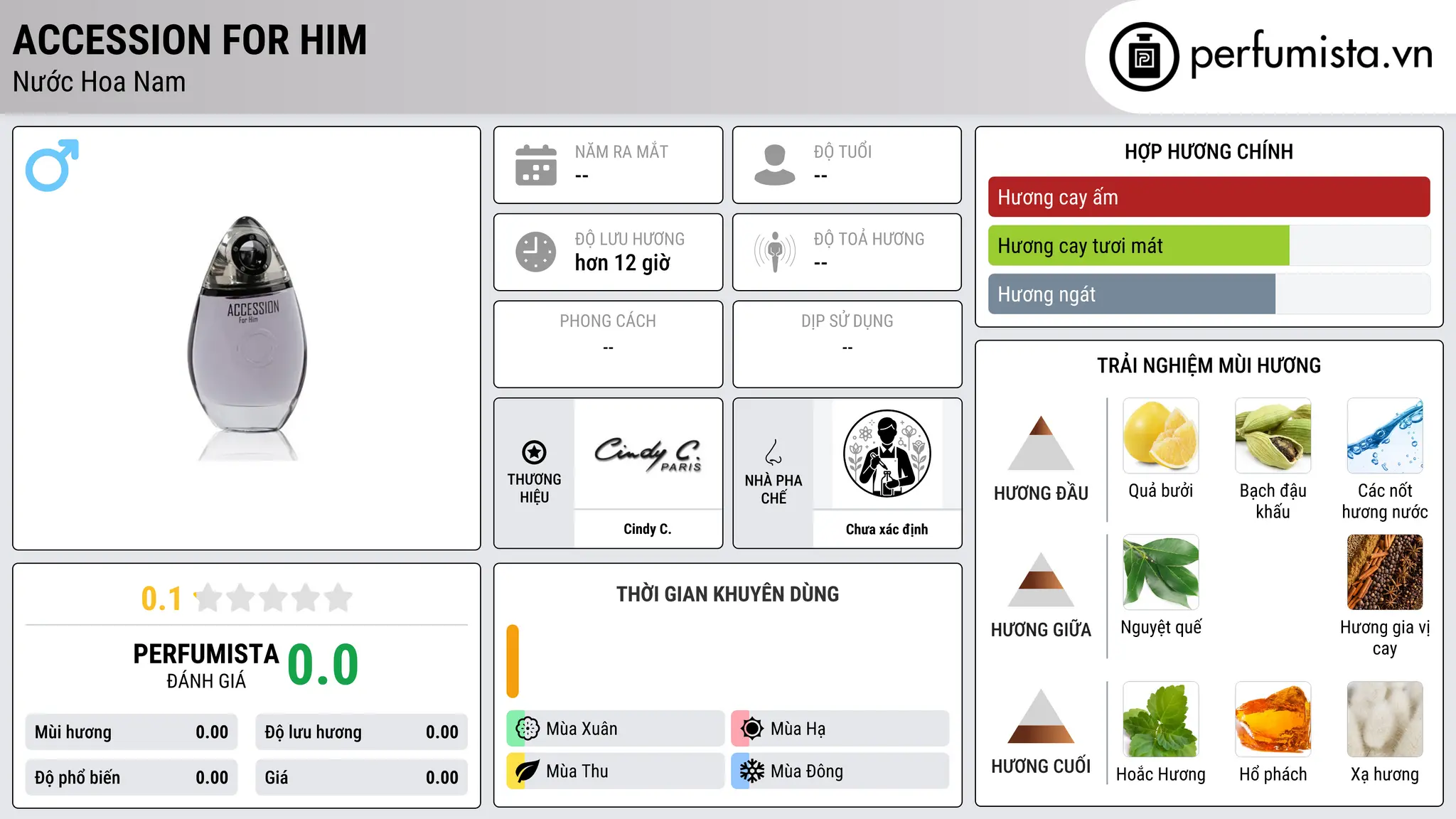
Task: Click the TRẢI NGHIỆM MÙI HƯƠNG heading
Action: coord(1209,365)
